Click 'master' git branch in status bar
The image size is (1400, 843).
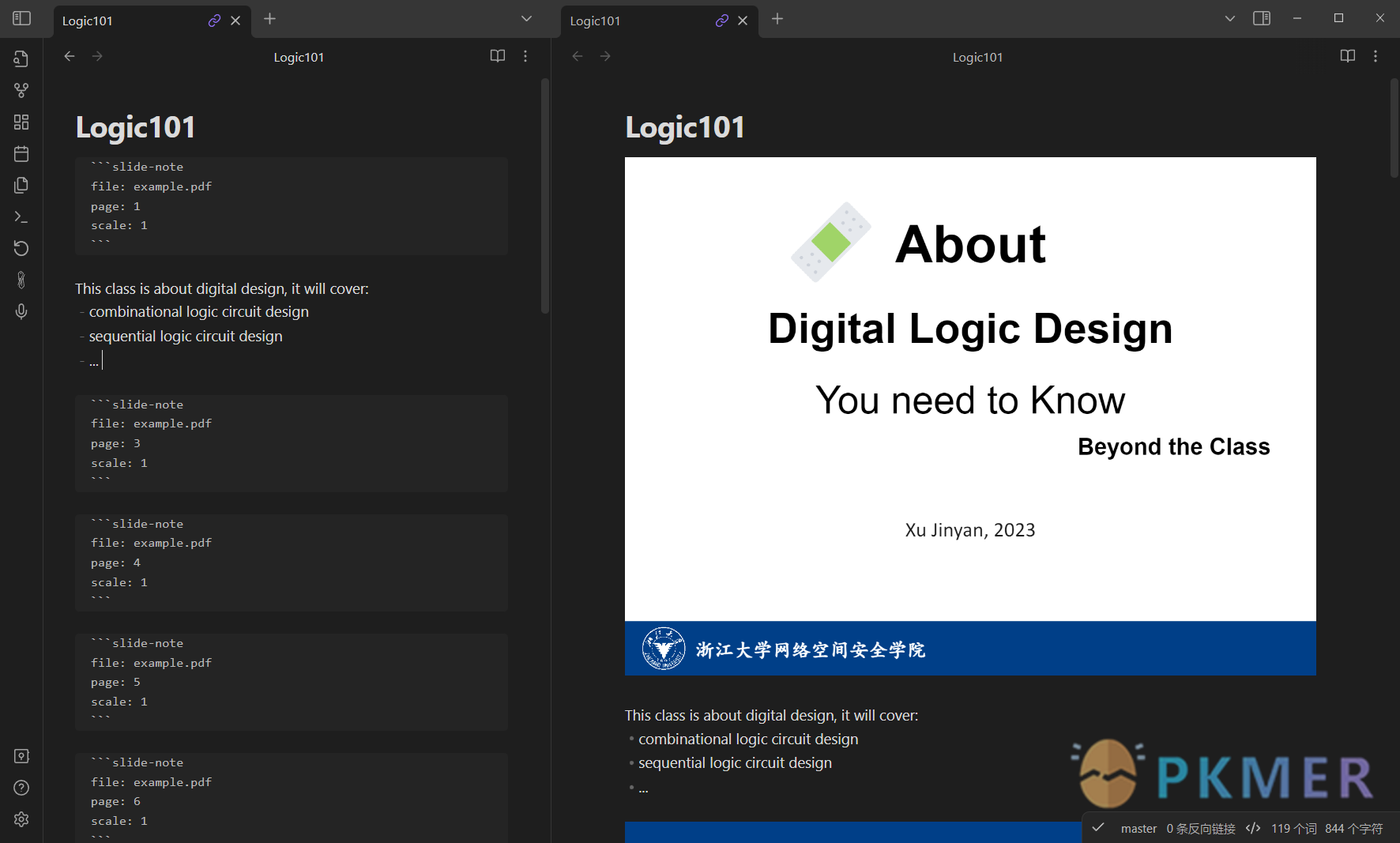[1138, 829]
